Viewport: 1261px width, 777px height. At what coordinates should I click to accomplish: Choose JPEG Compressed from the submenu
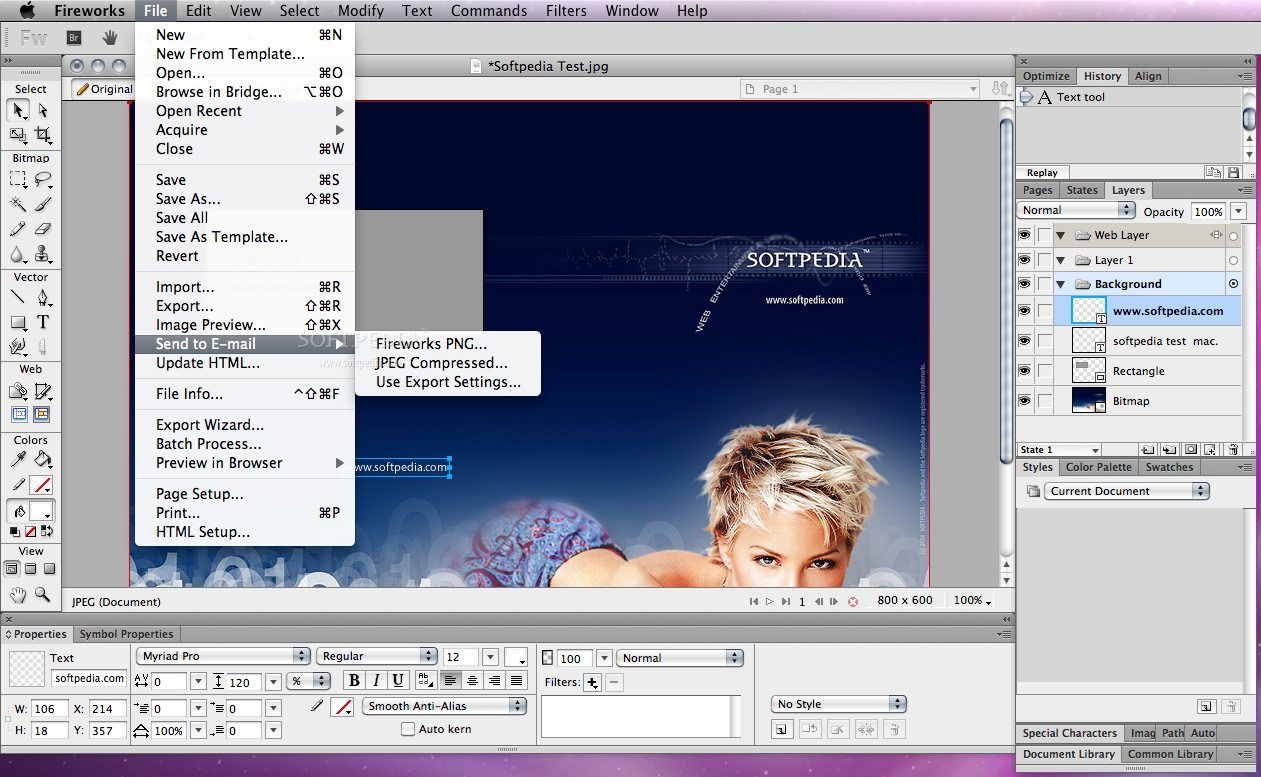[x=441, y=363]
